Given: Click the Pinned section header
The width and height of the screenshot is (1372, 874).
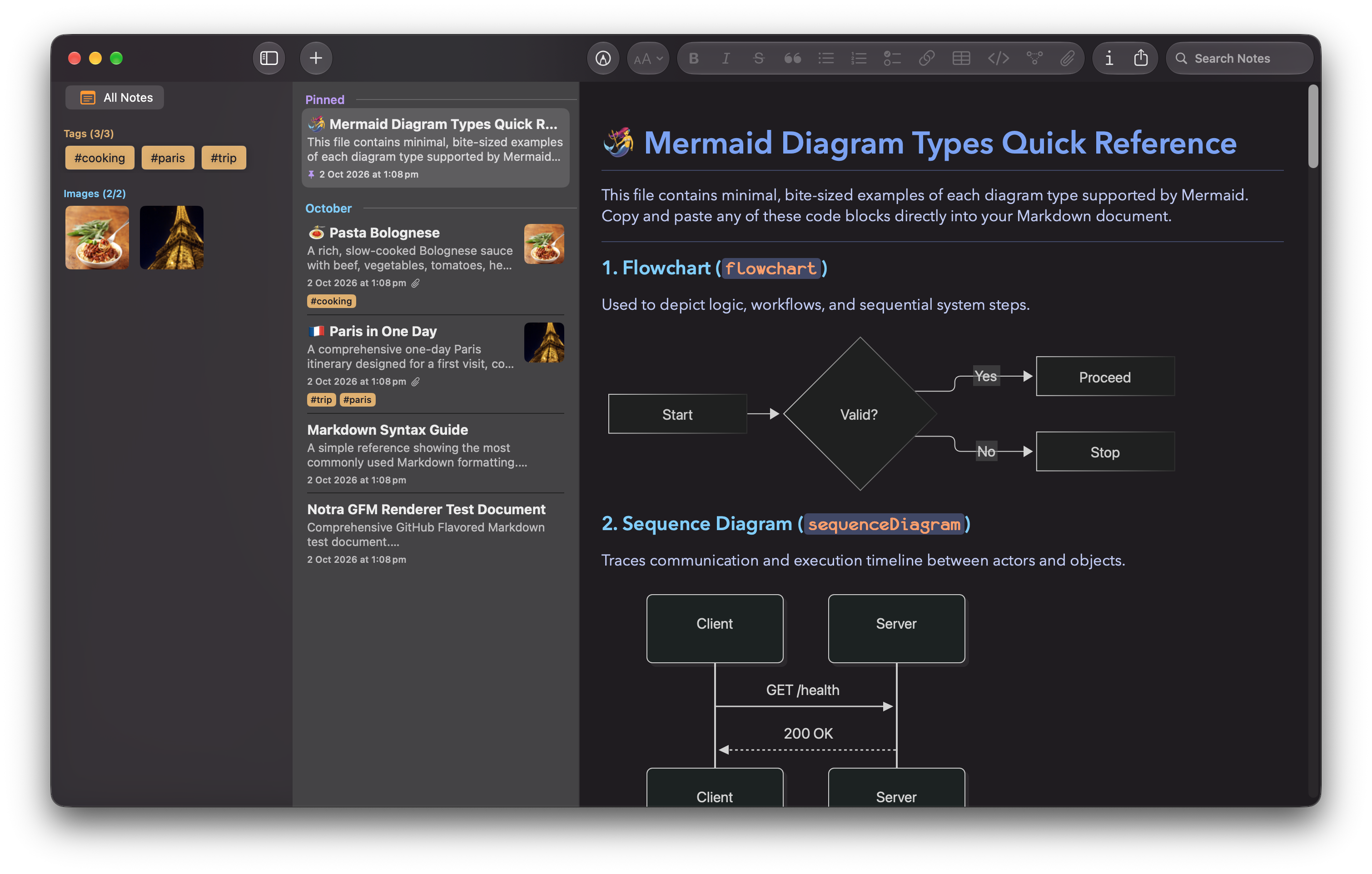Looking at the screenshot, I should [325, 99].
